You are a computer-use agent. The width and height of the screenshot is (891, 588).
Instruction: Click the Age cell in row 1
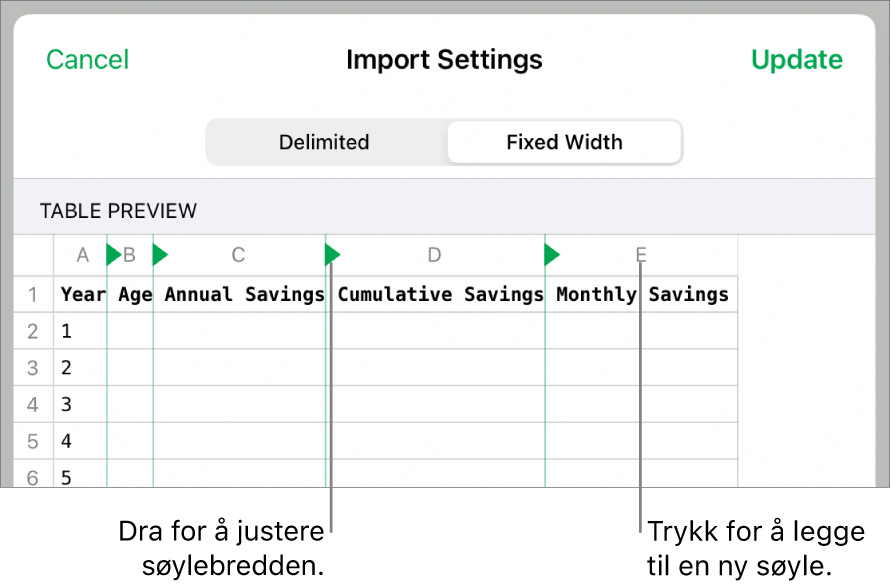(134, 295)
